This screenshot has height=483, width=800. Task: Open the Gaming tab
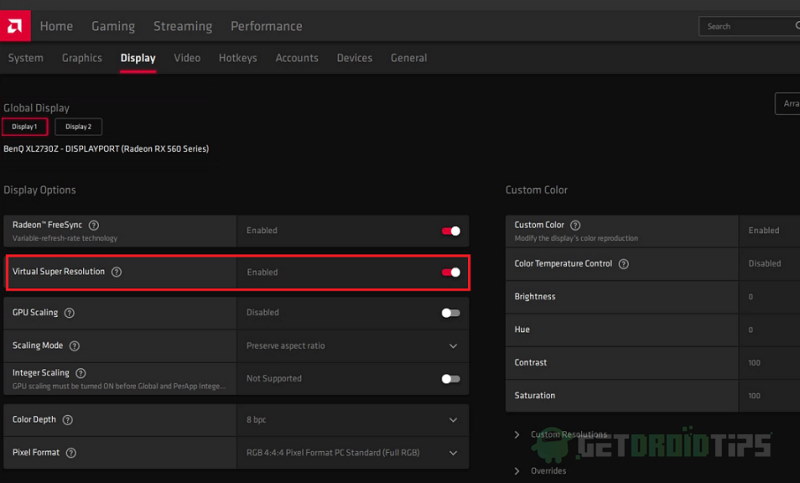(x=113, y=26)
